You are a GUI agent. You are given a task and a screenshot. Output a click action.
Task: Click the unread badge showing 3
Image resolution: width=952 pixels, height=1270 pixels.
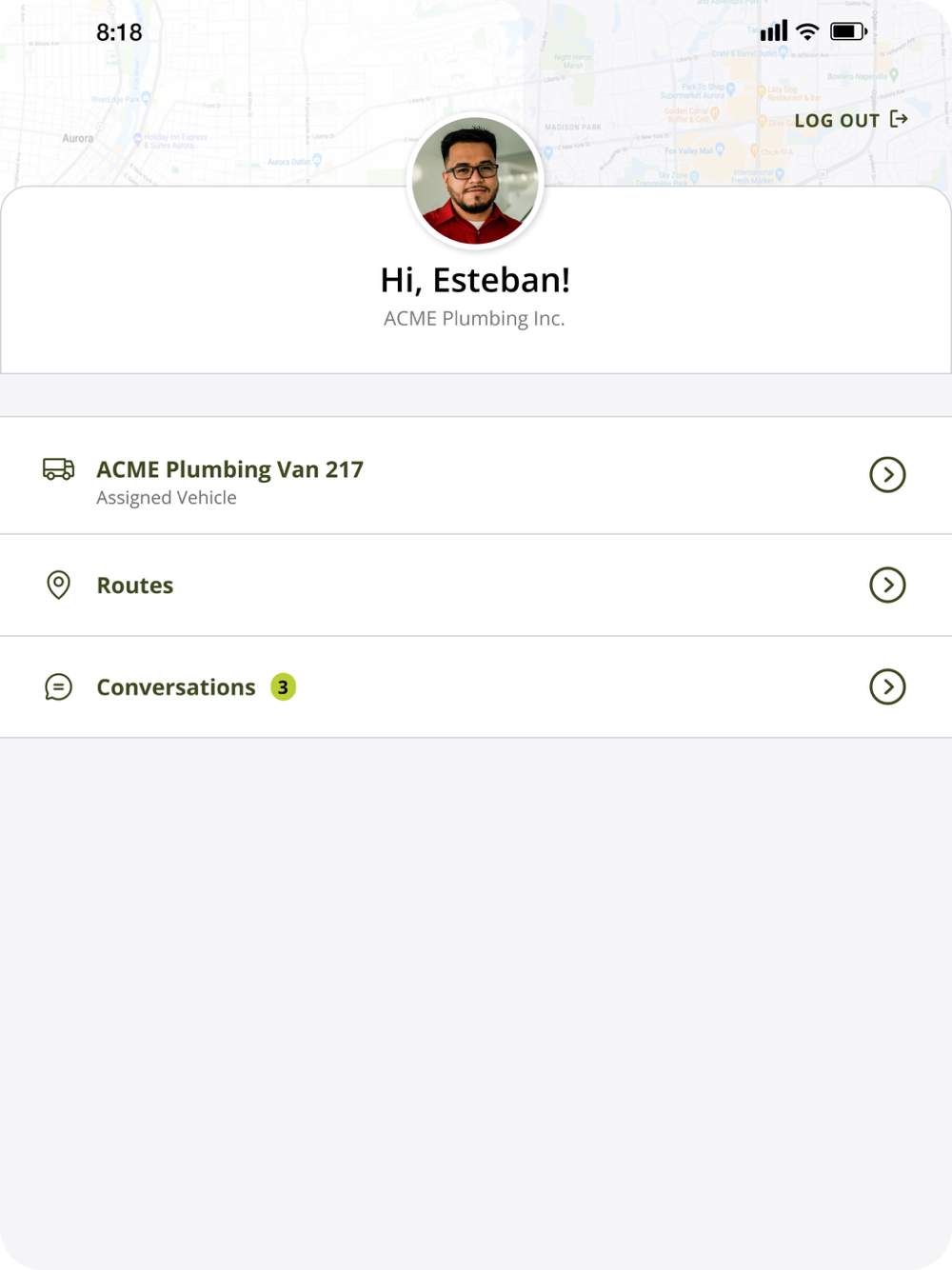pyautogui.click(x=283, y=686)
